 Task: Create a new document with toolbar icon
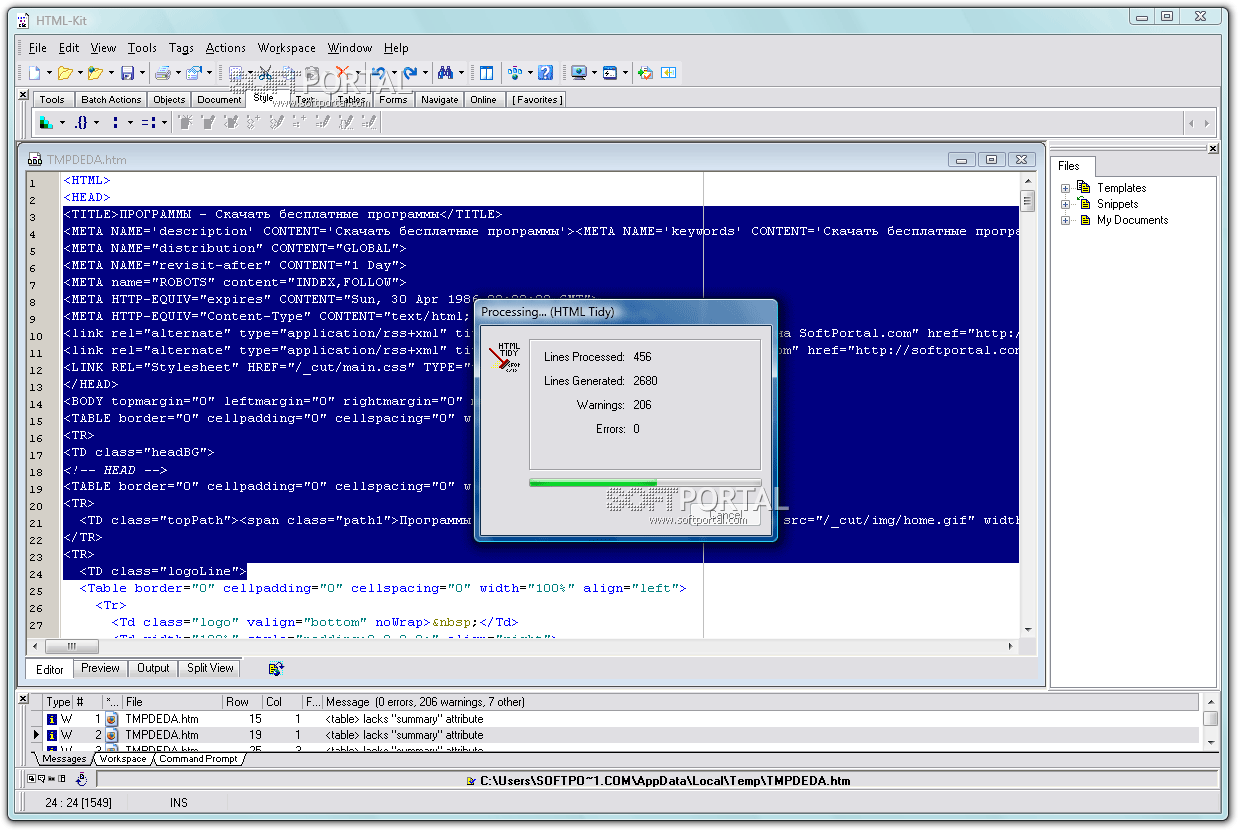coord(35,73)
